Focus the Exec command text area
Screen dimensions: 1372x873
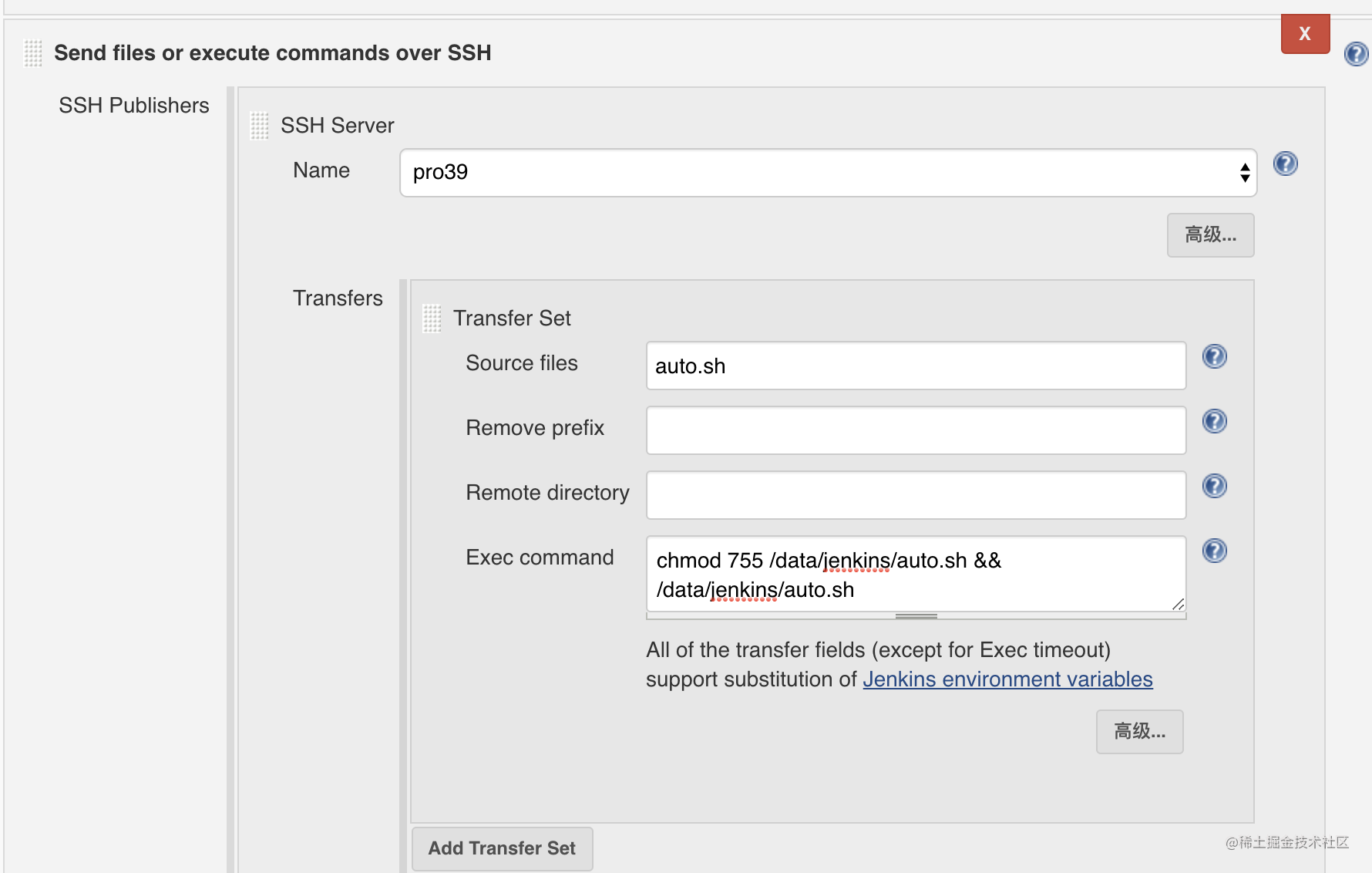click(916, 574)
